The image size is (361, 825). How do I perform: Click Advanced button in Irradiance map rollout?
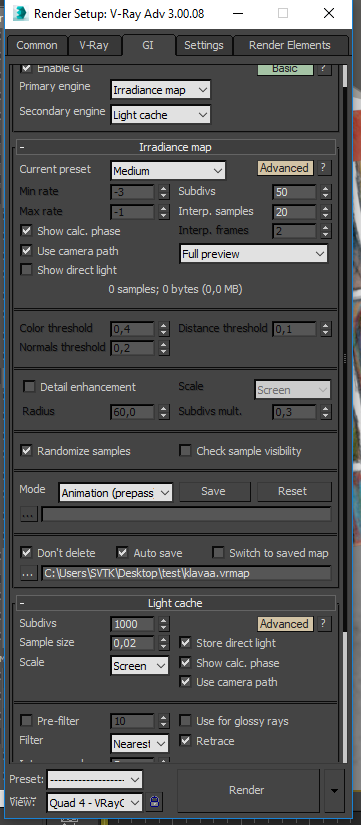click(x=285, y=168)
